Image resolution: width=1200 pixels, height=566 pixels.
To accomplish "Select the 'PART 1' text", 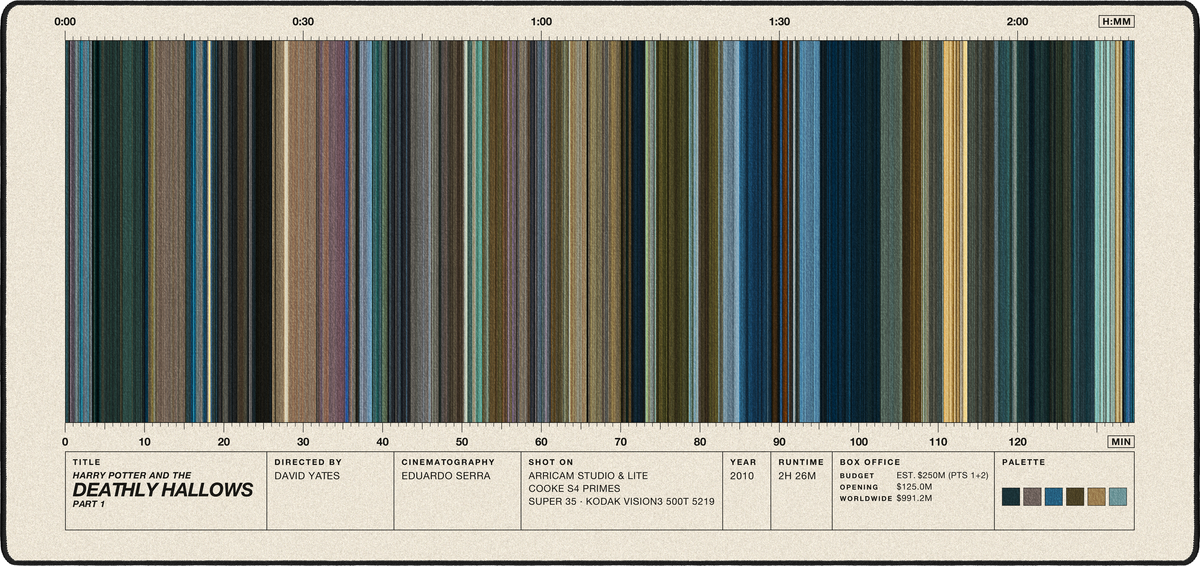I will pyautogui.click(x=89, y=504).
